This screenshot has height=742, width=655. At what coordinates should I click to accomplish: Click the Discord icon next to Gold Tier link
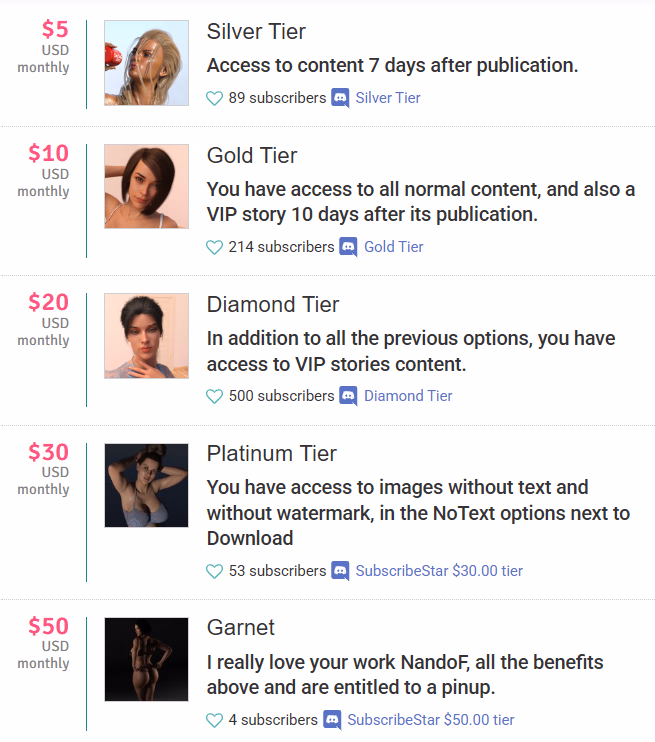[x=348, y=247]
